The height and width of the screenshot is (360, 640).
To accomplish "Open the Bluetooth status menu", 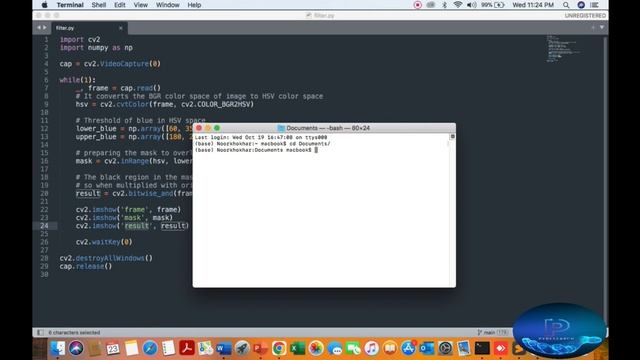I will coord(444,5).
